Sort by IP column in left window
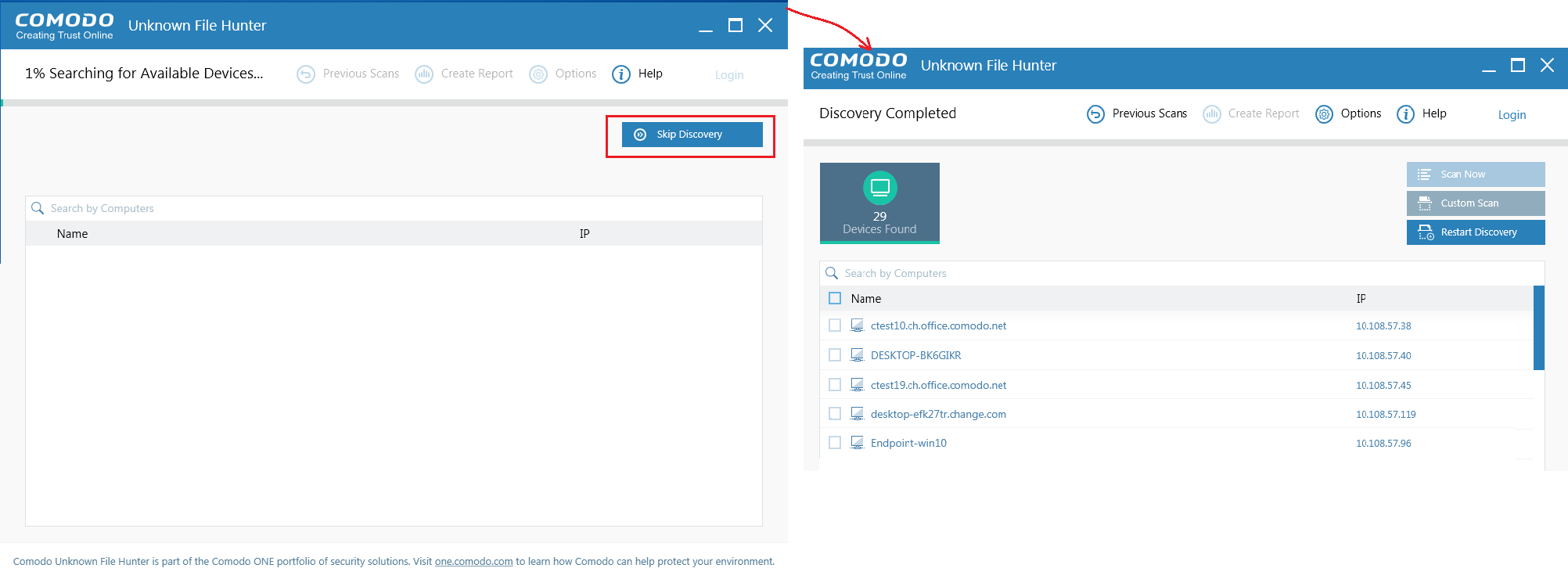 [x=584, y=234]
